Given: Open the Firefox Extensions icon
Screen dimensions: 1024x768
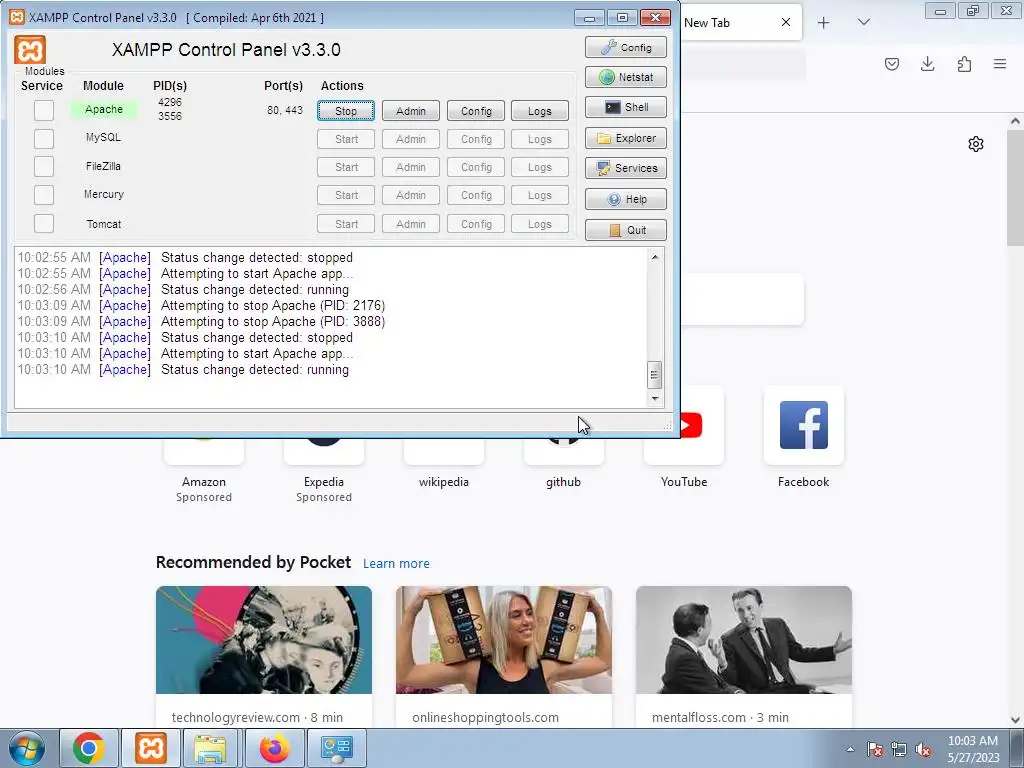Looking at the screenshot, I should 964,64.
